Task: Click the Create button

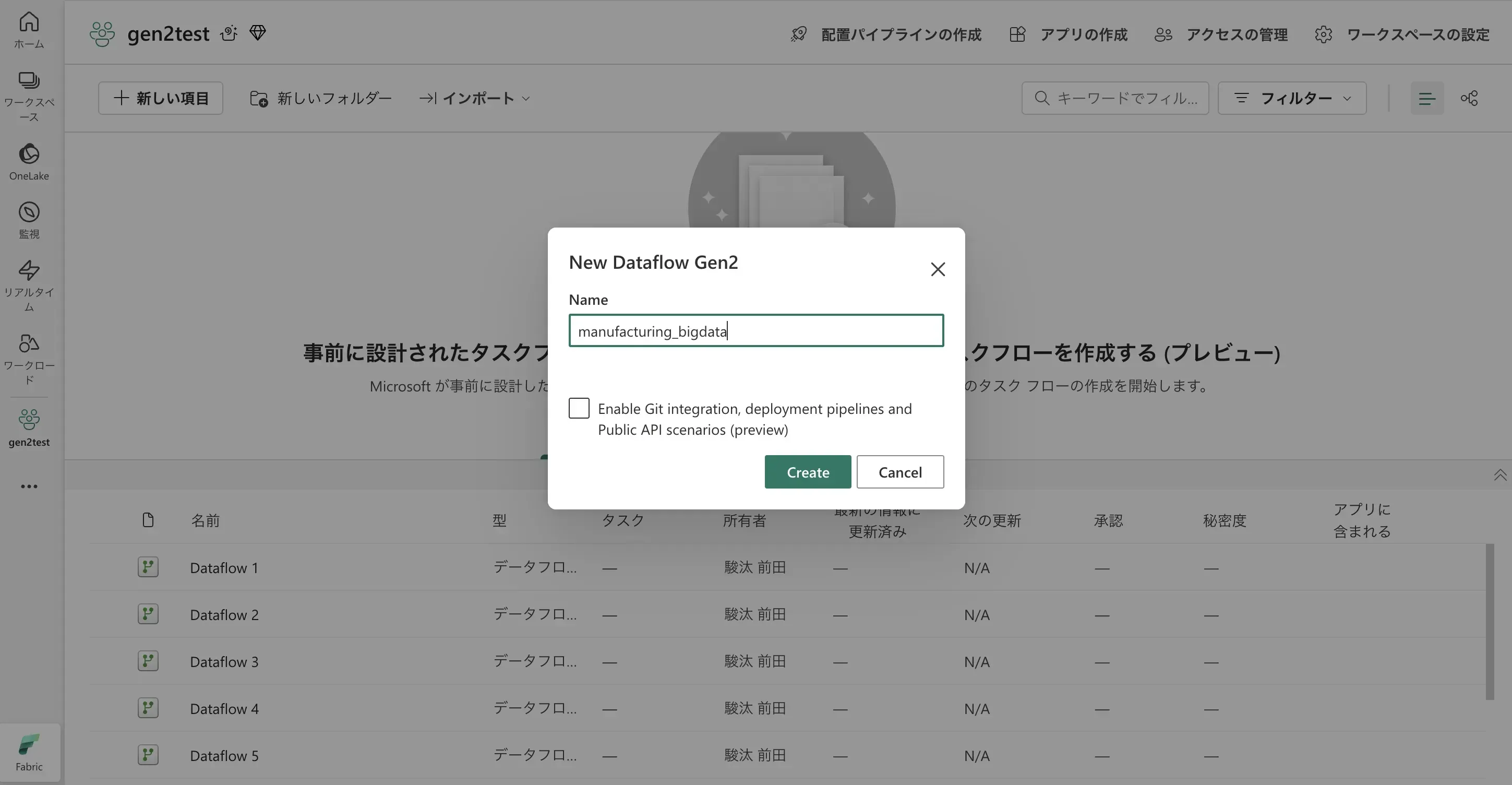Action: tap(807, 472)
